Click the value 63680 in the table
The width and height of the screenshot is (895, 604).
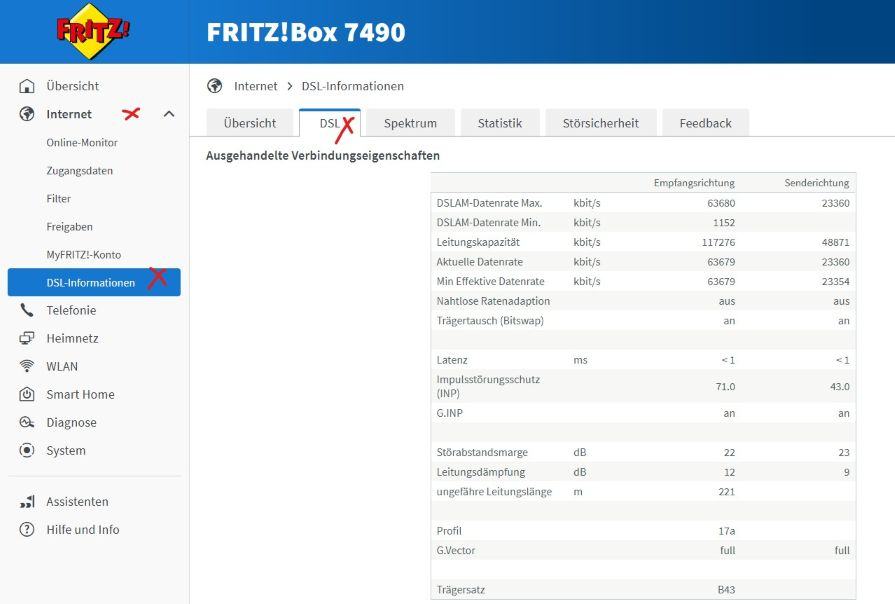click(x=721, y=203)
